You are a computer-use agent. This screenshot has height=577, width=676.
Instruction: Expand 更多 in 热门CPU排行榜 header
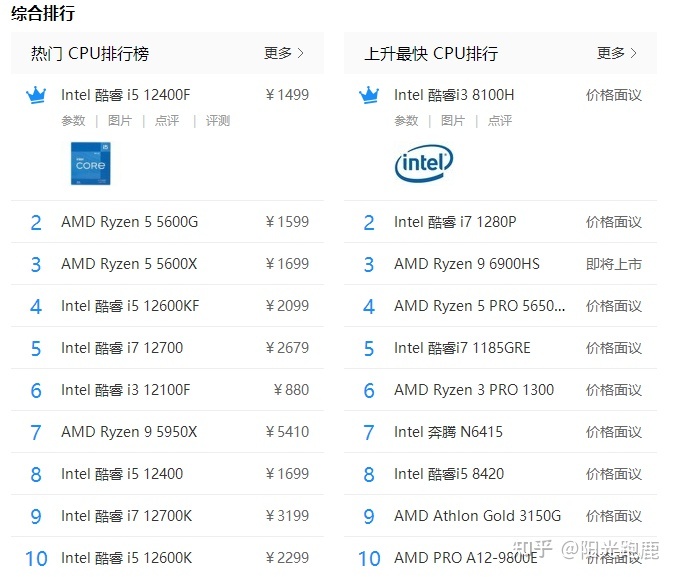284,53
